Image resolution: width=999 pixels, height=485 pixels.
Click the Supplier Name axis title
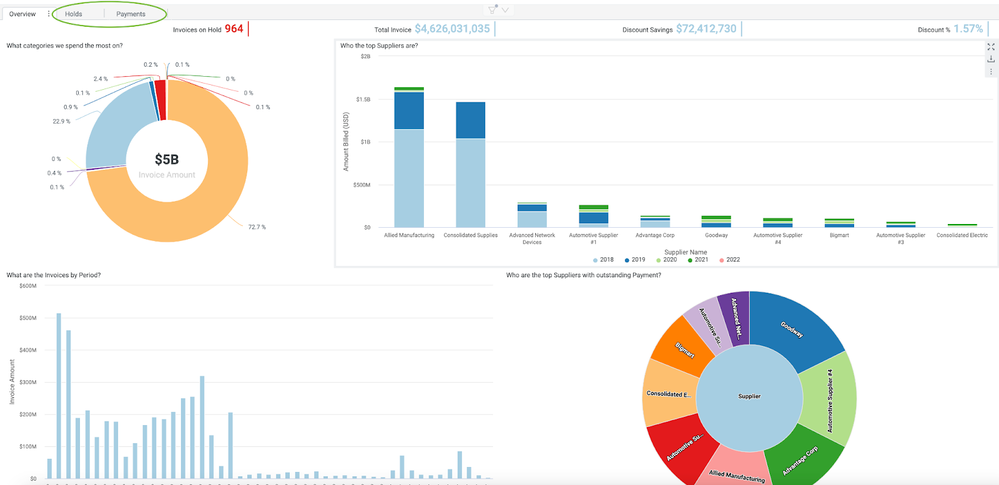click(685, 252)
